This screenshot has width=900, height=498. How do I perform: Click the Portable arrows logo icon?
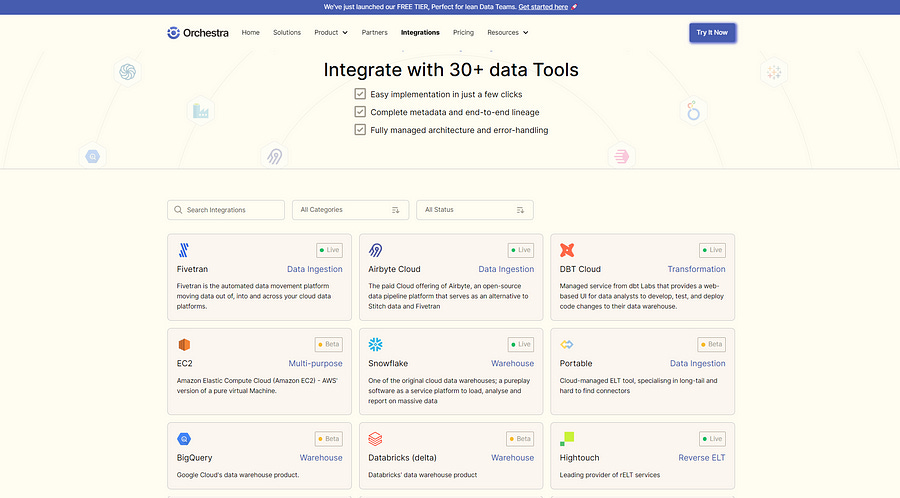[567, 344]
